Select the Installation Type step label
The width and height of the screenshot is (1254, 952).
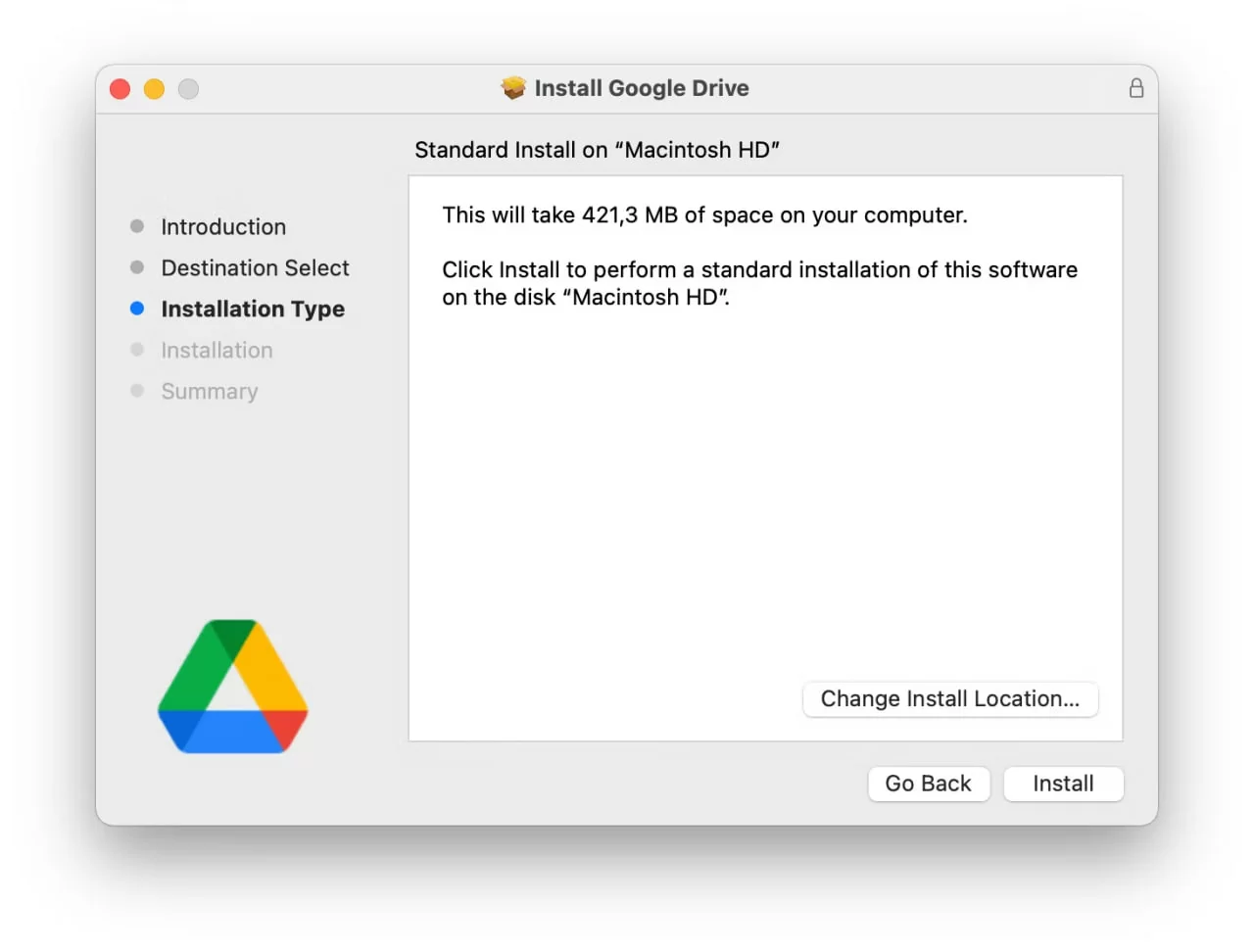click(253, 309)
